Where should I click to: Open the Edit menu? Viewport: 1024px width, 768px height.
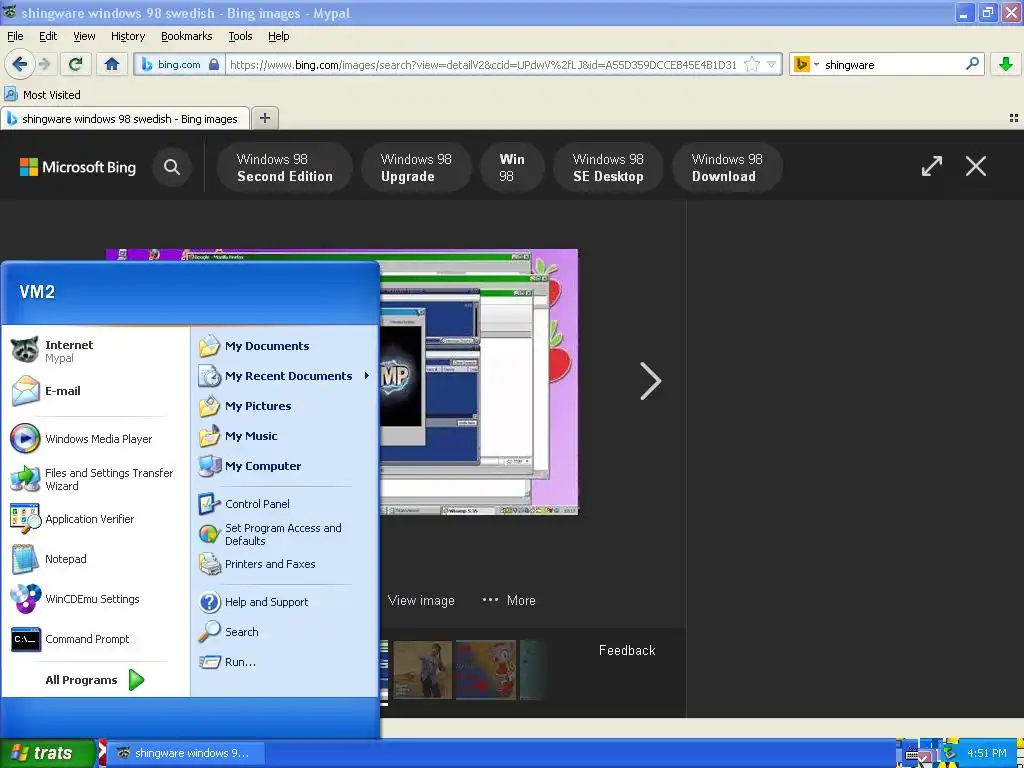[48, 36]
